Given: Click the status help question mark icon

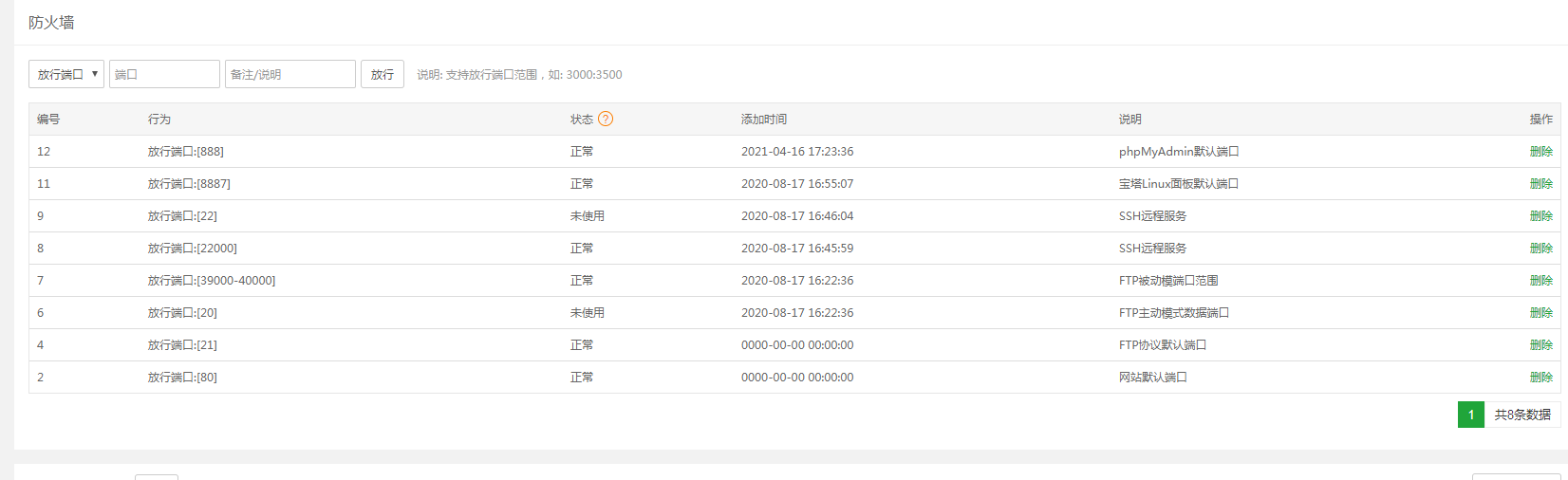Looking at the screenshot, I should pos(606,119).
